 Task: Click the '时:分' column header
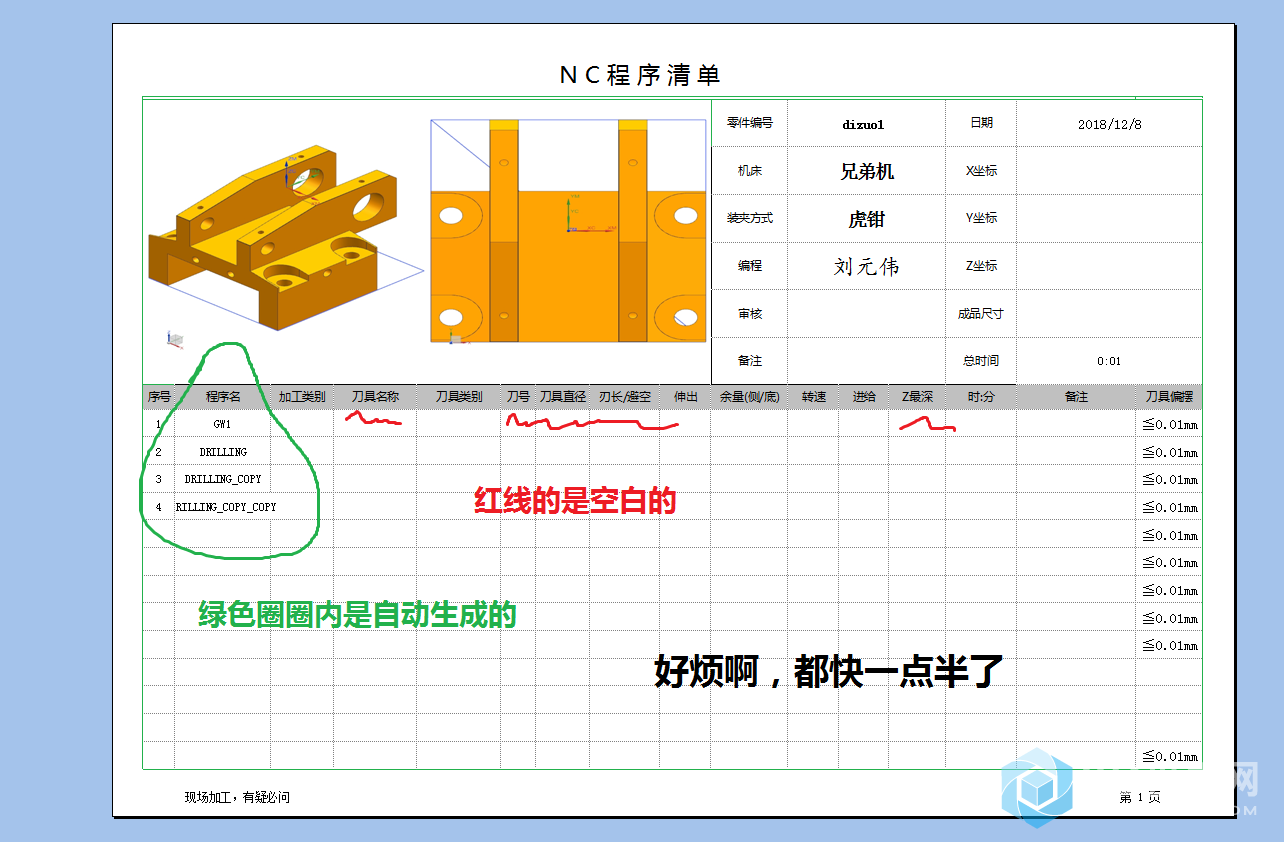(981, 397)
